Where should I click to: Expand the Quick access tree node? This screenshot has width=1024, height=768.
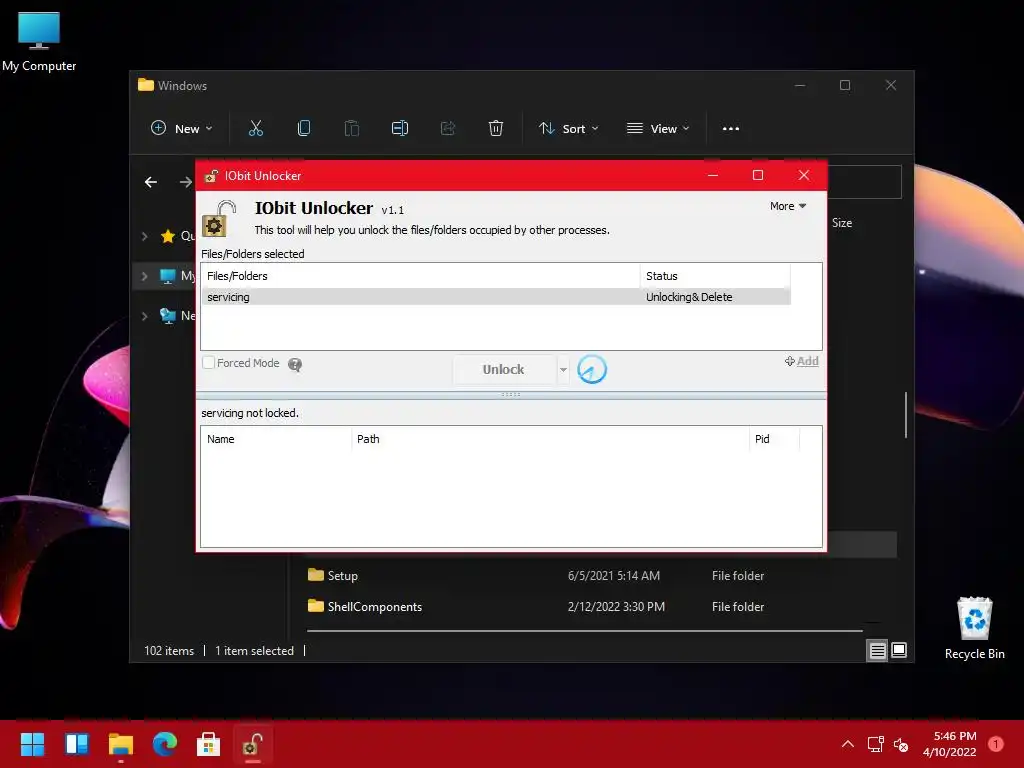pyautogui.click(x=144, y=236)
